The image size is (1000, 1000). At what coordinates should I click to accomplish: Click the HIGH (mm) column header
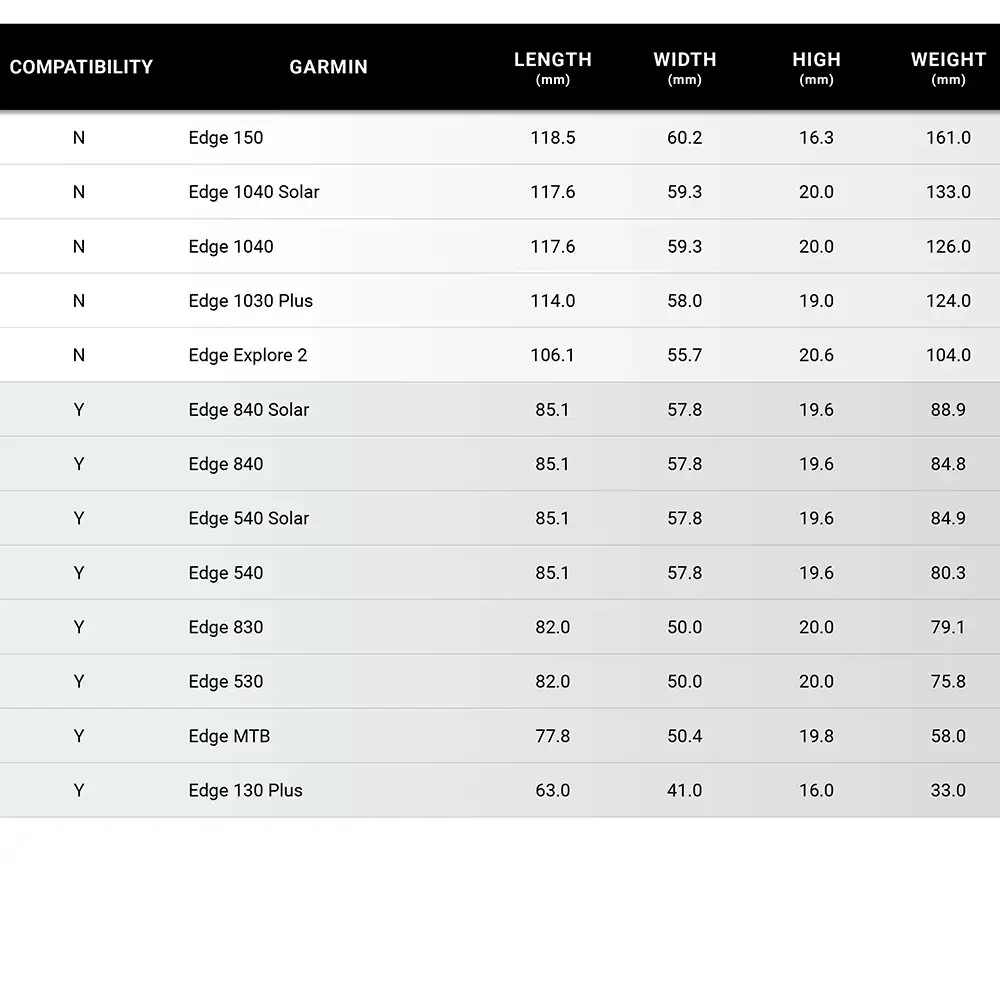point(816,67)
